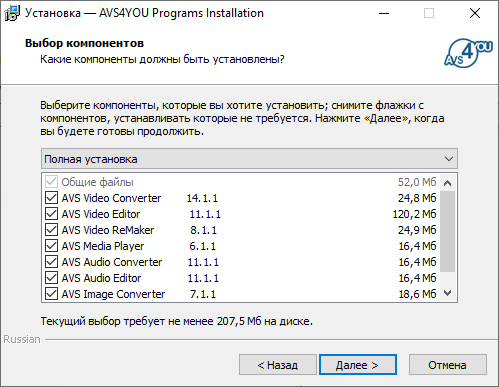Select the AVS Video Converter label
The height and width of the screenshot is (387, 499).
point(111,198)
